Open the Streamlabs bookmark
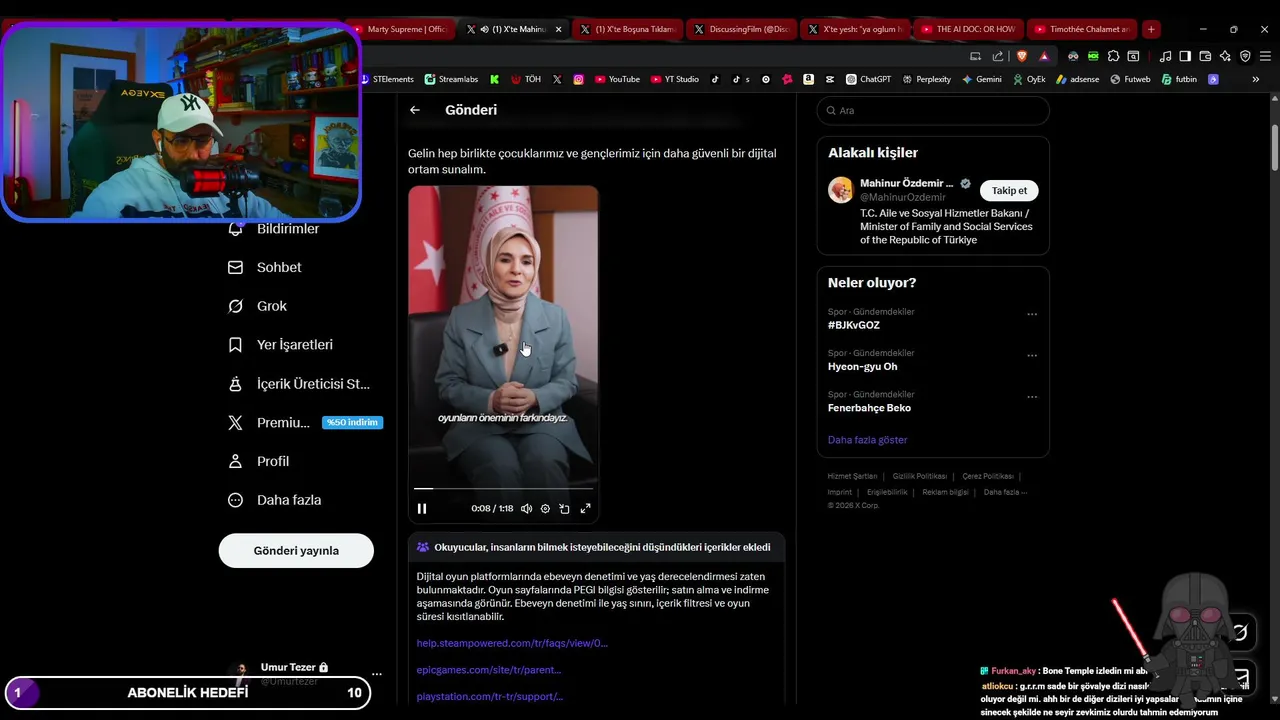The width and height of the screenshot is (1280, 720). tap(451, 79)
